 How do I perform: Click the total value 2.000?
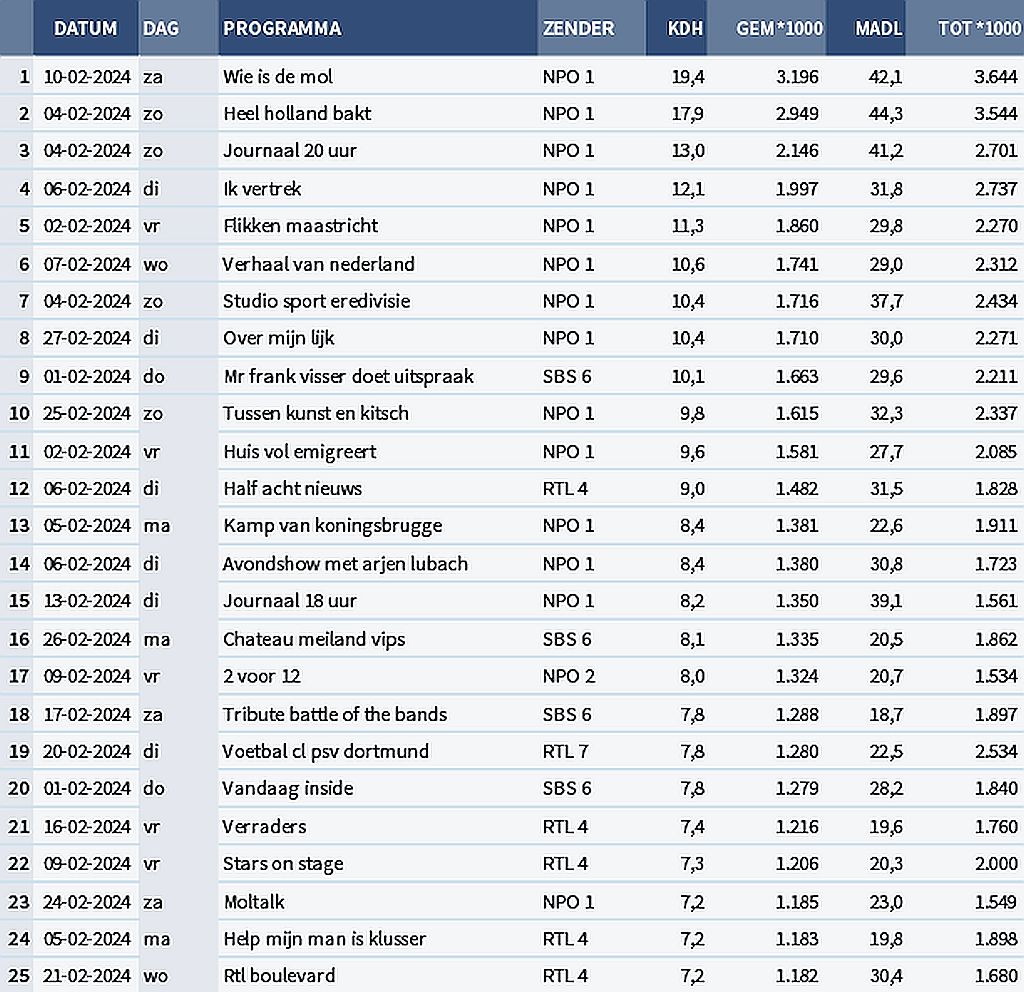(x=996, y=863)
